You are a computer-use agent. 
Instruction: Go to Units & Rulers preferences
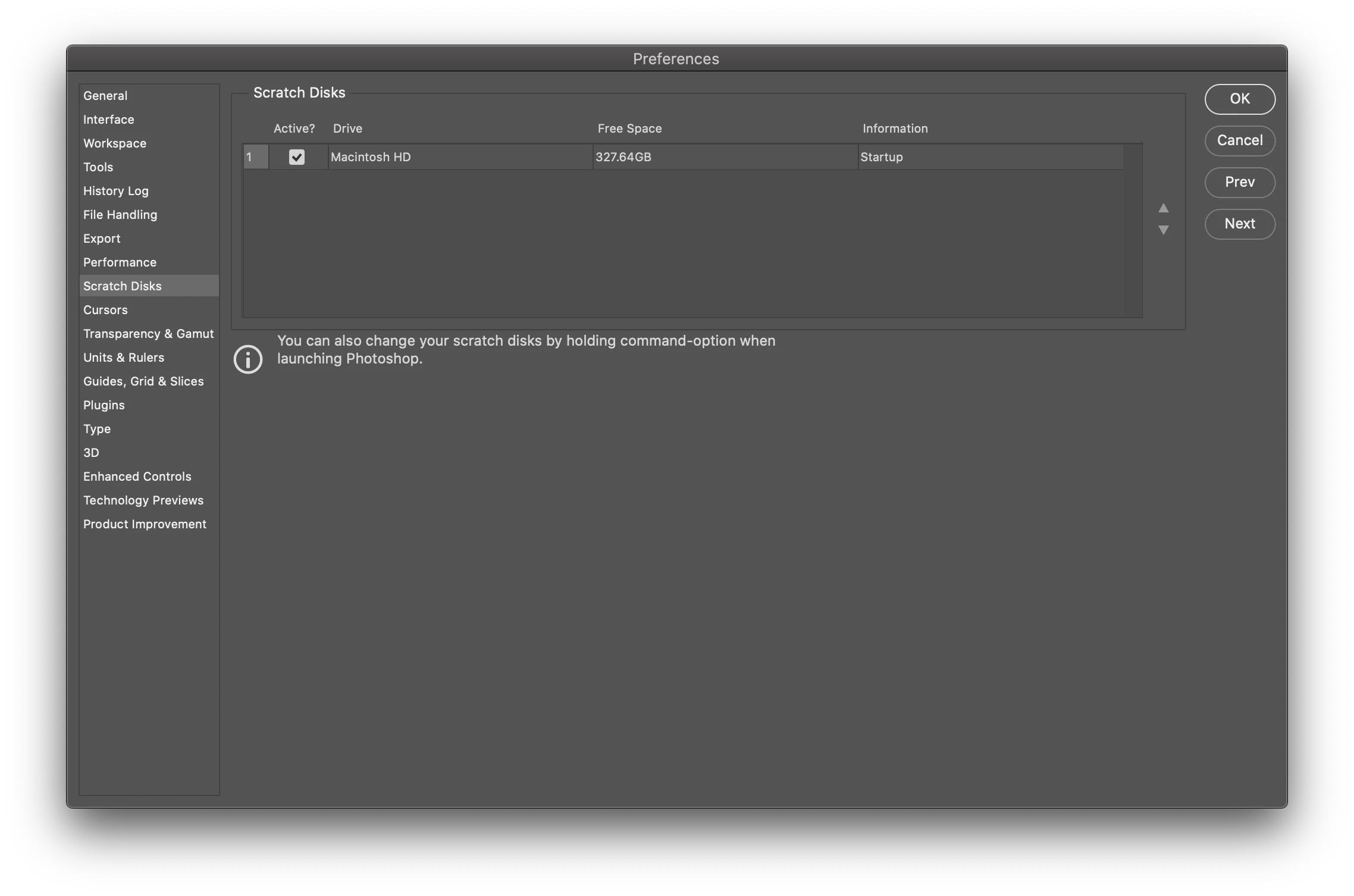pyautogui.click(x=124, y=358)
